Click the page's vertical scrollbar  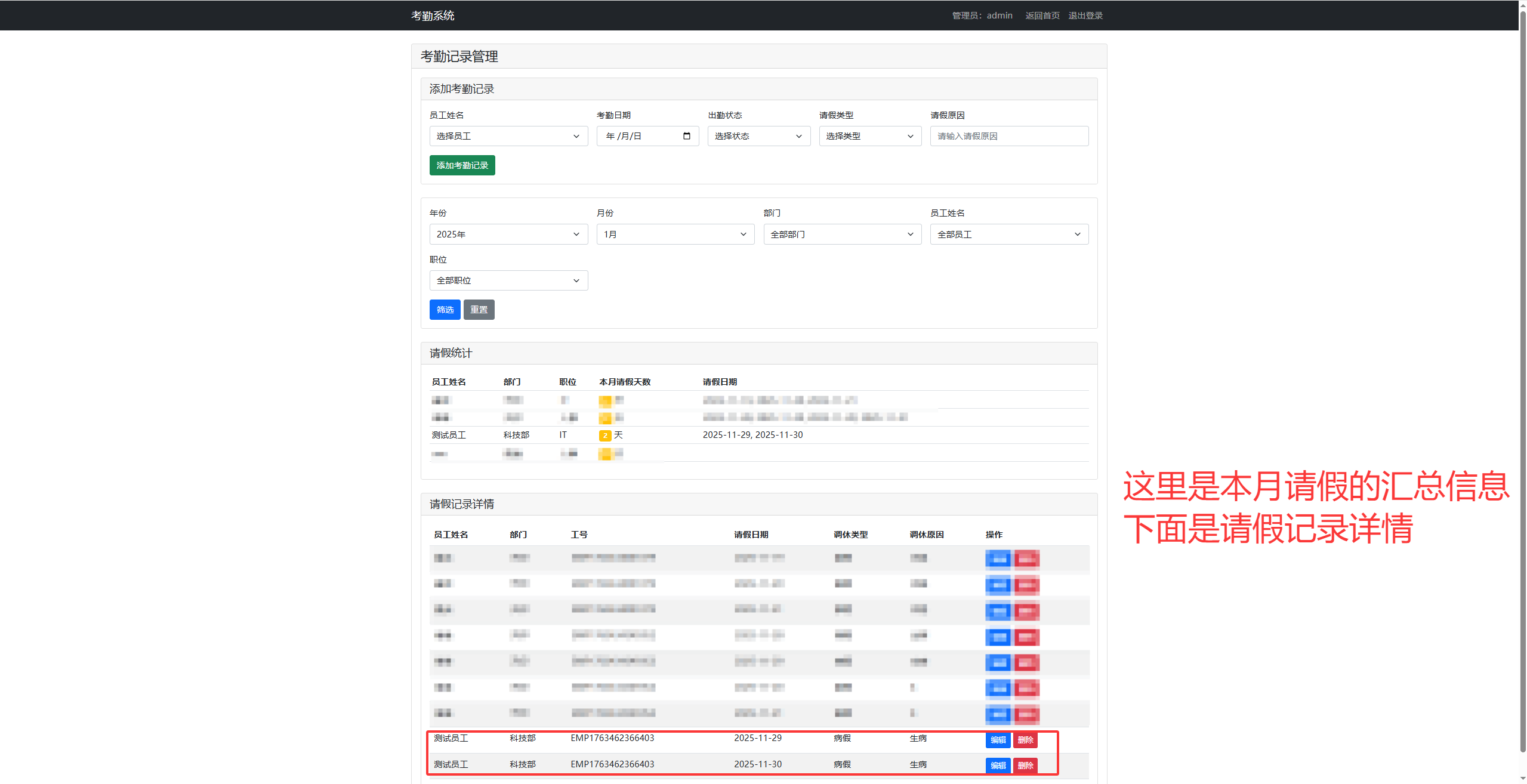pos(1522,382)
